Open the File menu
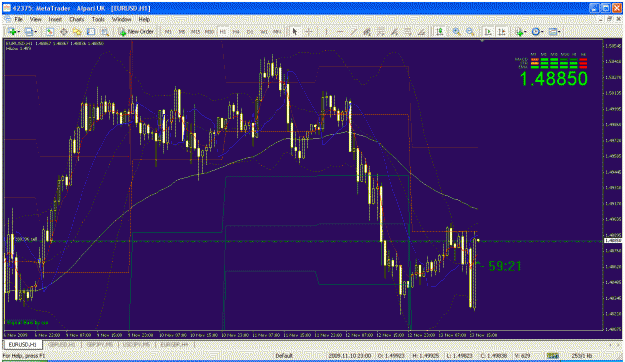 18,19
